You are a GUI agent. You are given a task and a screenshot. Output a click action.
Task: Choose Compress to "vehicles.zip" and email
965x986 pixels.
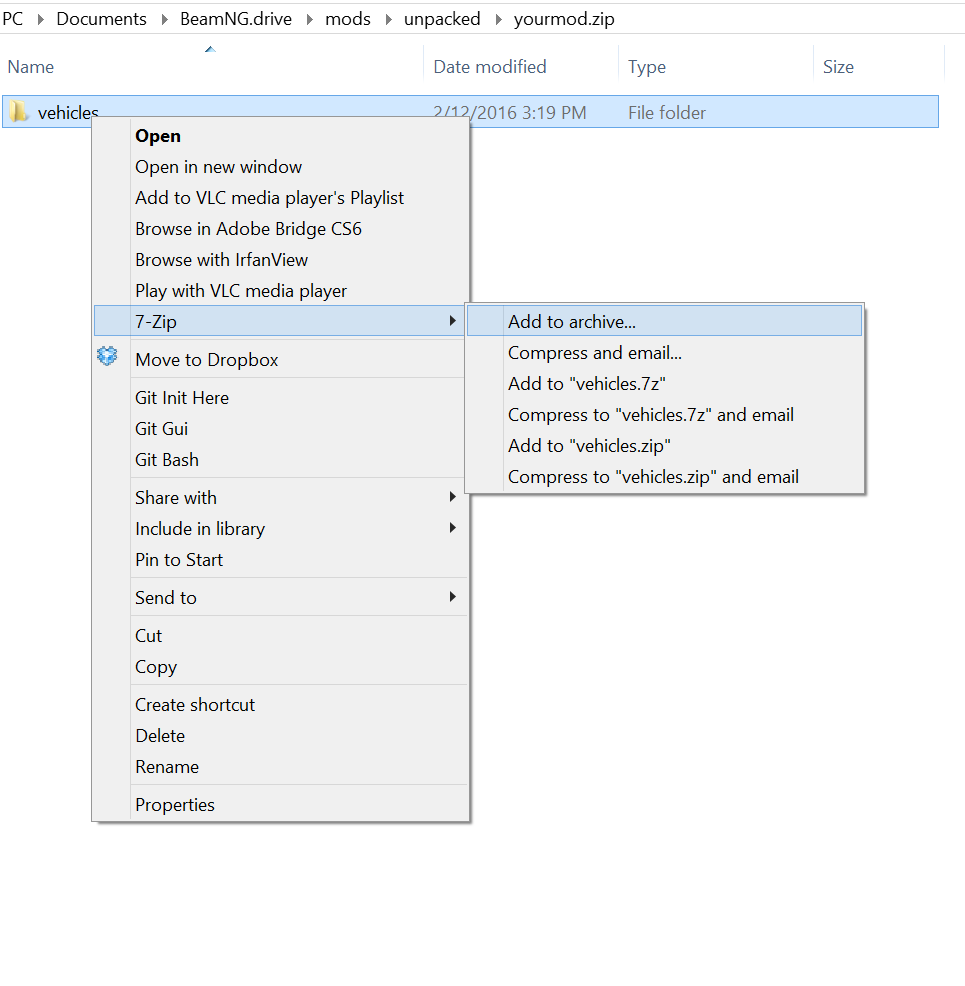click(664, 477)
